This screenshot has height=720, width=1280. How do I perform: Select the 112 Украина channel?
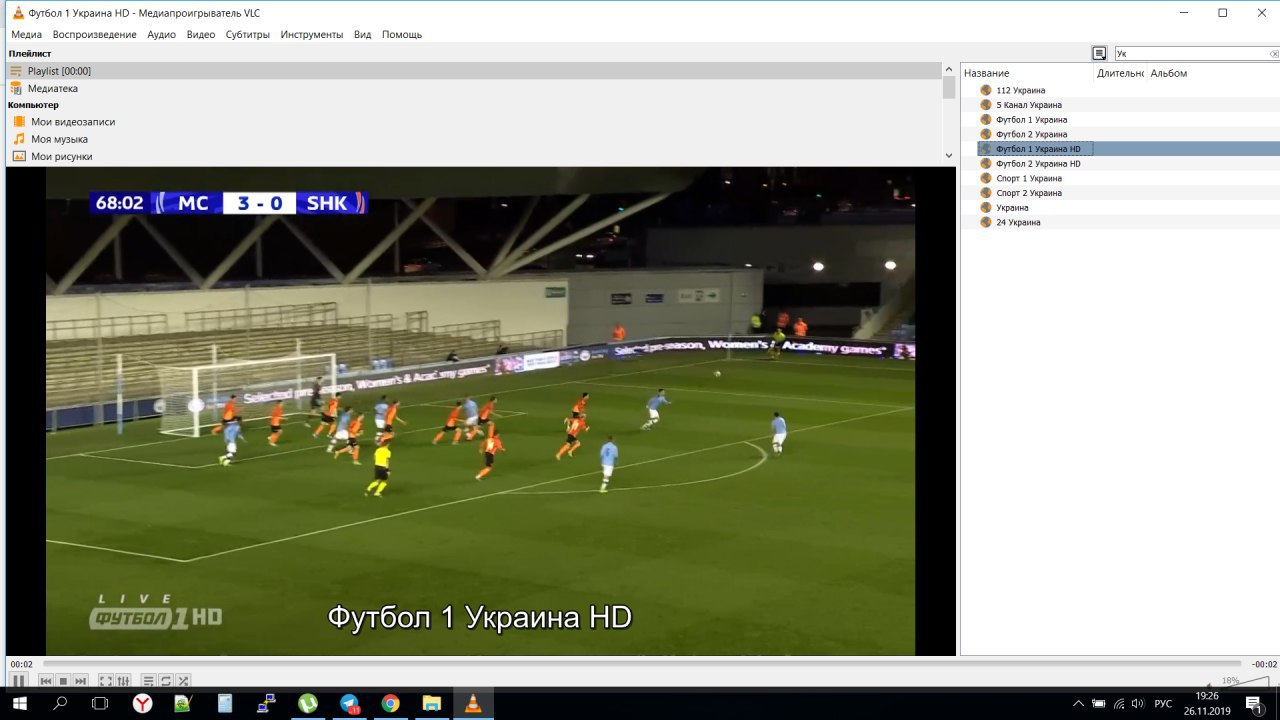pos(1020,90)
